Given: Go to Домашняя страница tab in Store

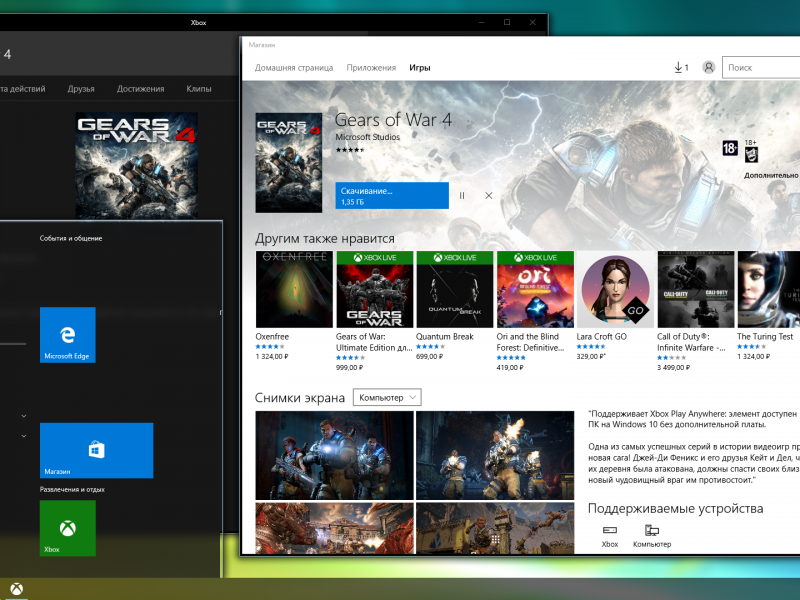Looking at the screenshot, I should [294, 68].
